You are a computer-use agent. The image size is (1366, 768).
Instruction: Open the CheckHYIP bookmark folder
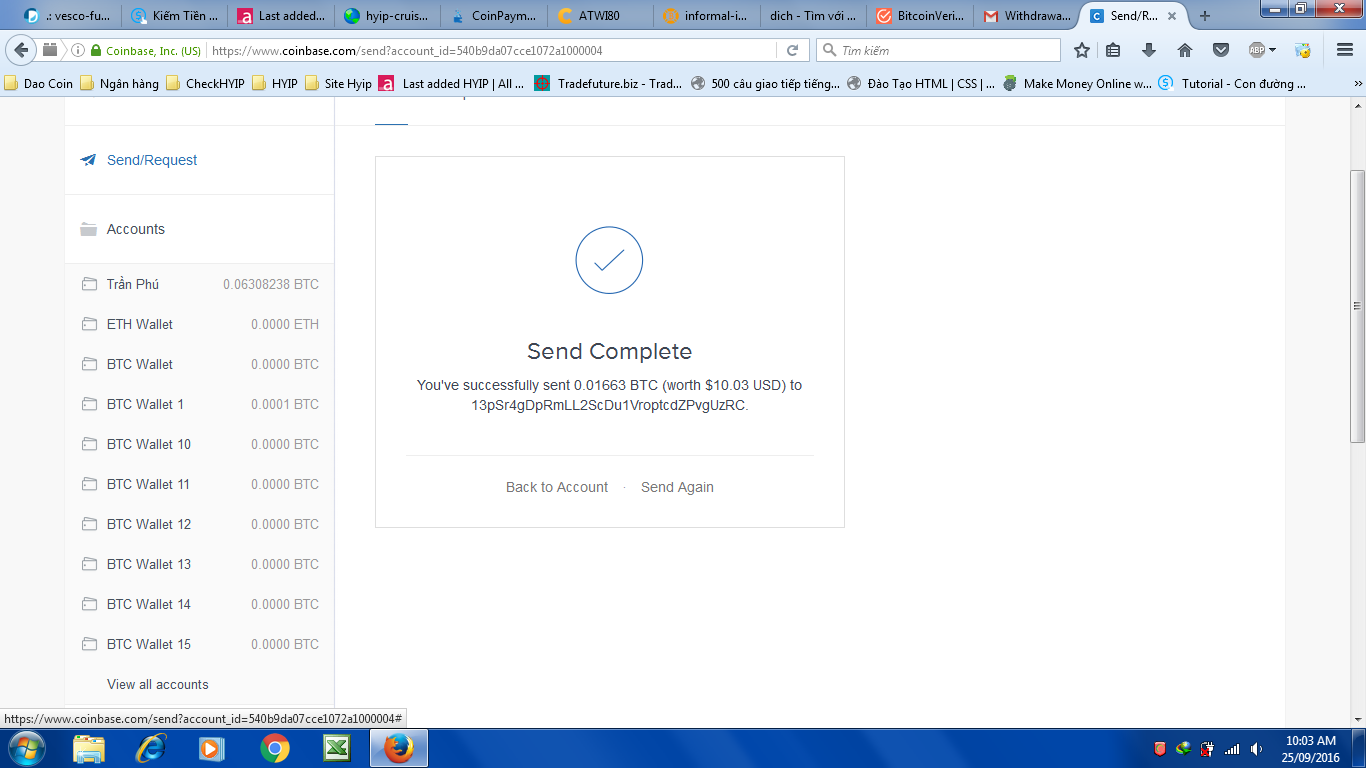tap(205, 84)
